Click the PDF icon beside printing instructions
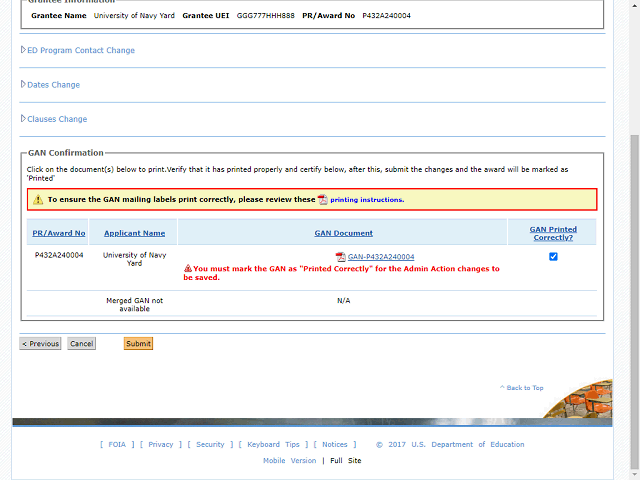640x480 pixels. pos(323,200)
